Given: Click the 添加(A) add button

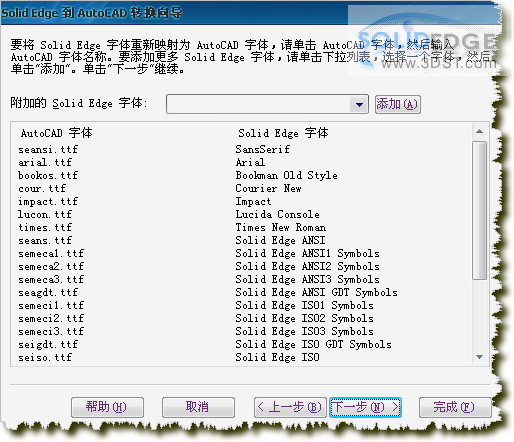Looking at the screenshot, I should tap(397, 104).
